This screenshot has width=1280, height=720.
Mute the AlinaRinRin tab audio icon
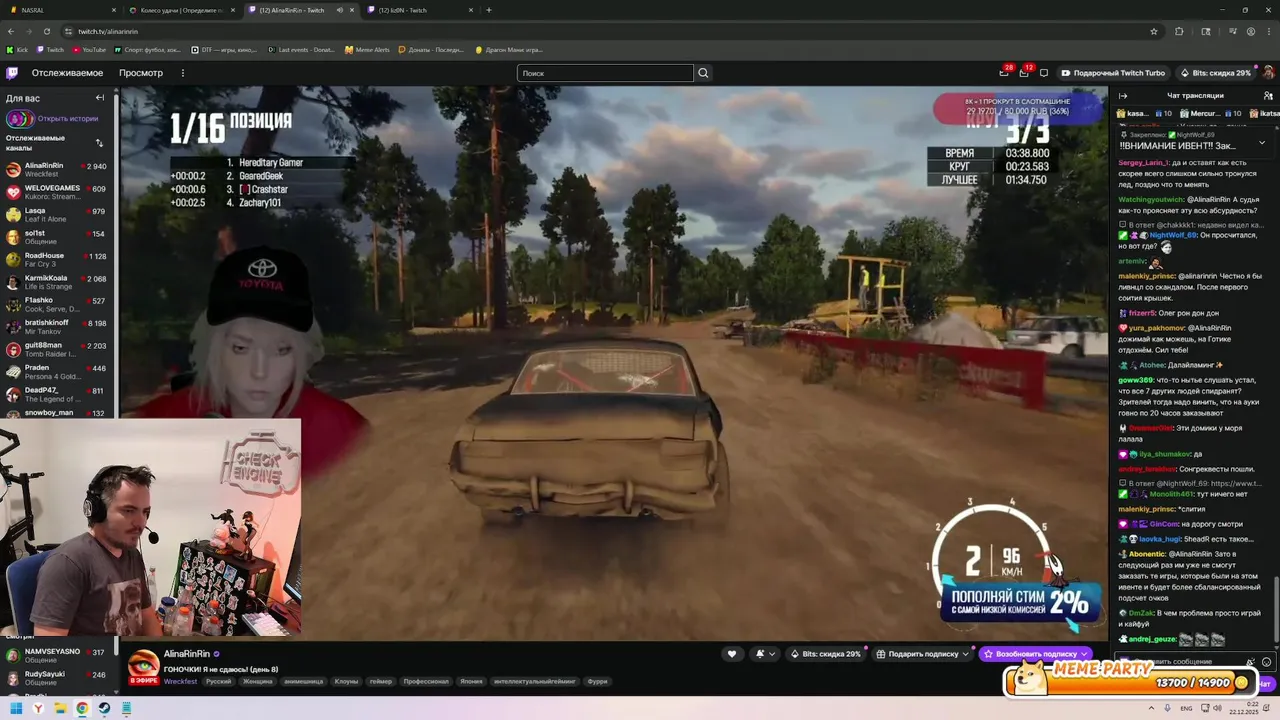point(340,10)
